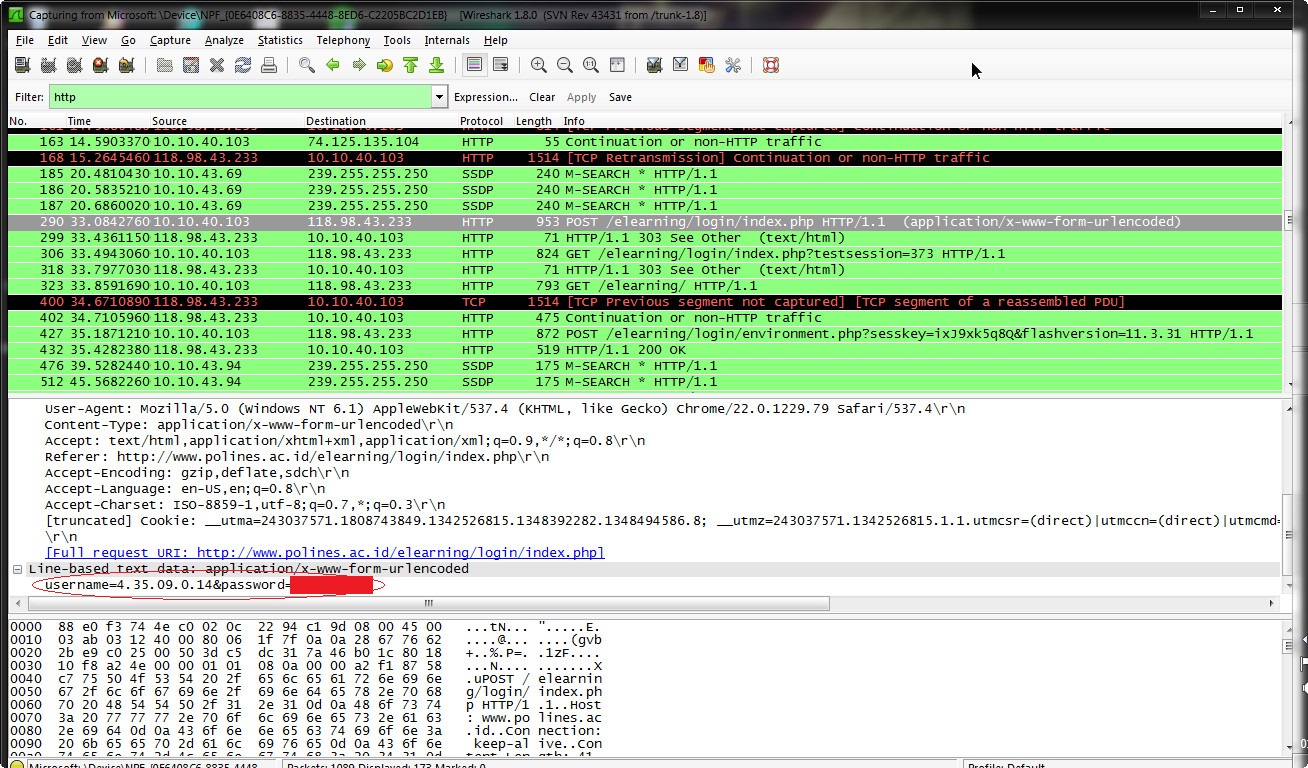The height and width of the screenshot is (768, 1308).
Task: Open the Coloring Rules icon
Action: [x=707, y=64]
